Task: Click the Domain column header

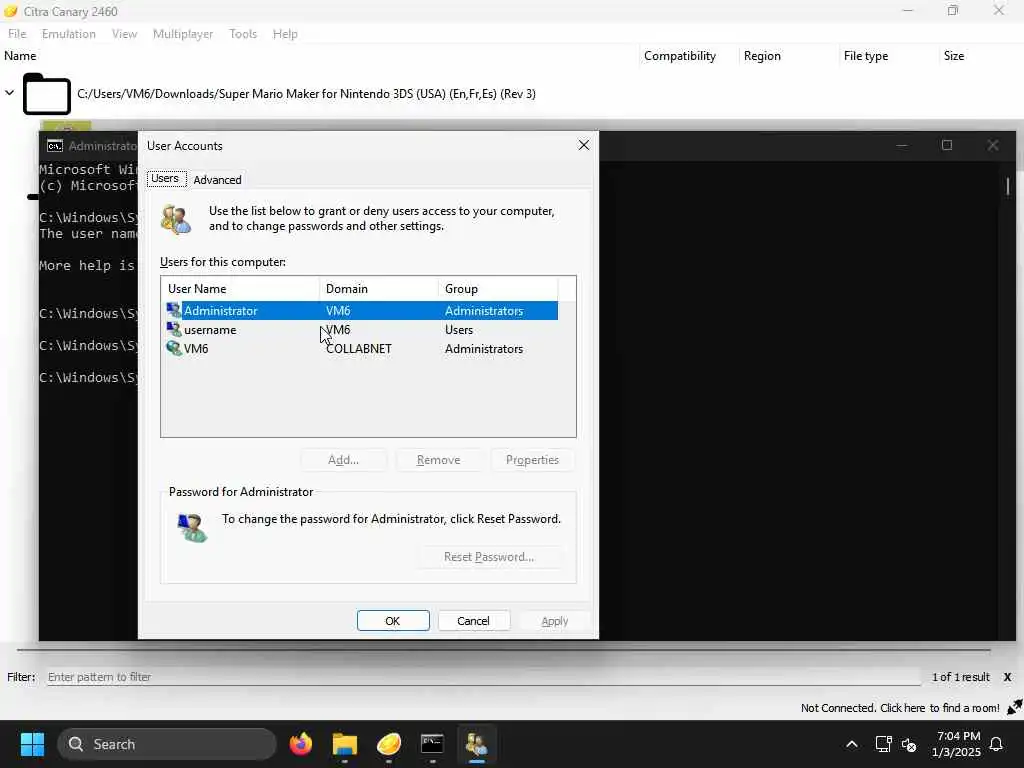Action: 379,289
